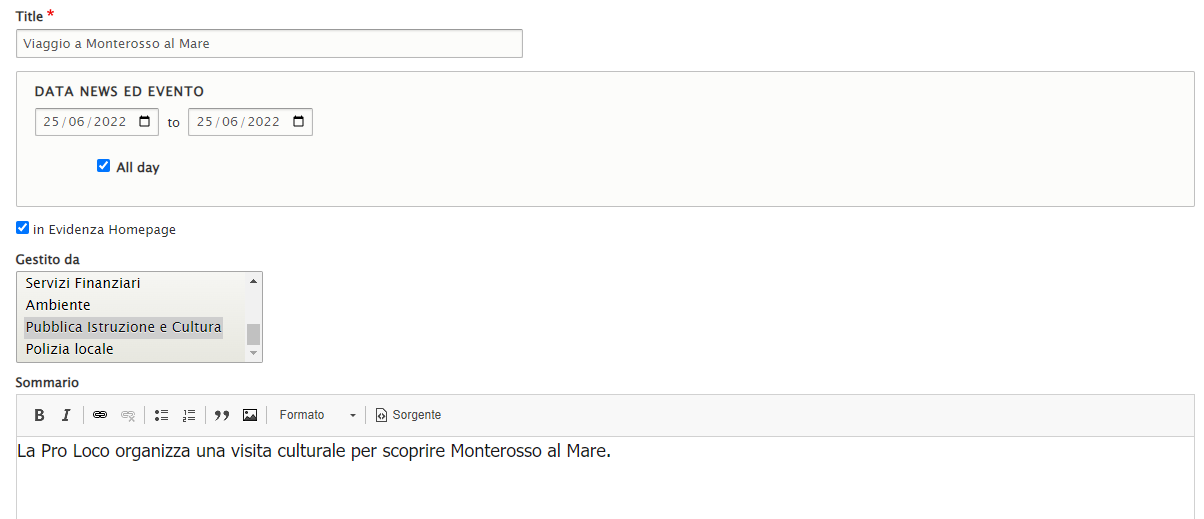Insert a bulleted list
This screenshot has width=1204, height=519.
pos(162,415)
